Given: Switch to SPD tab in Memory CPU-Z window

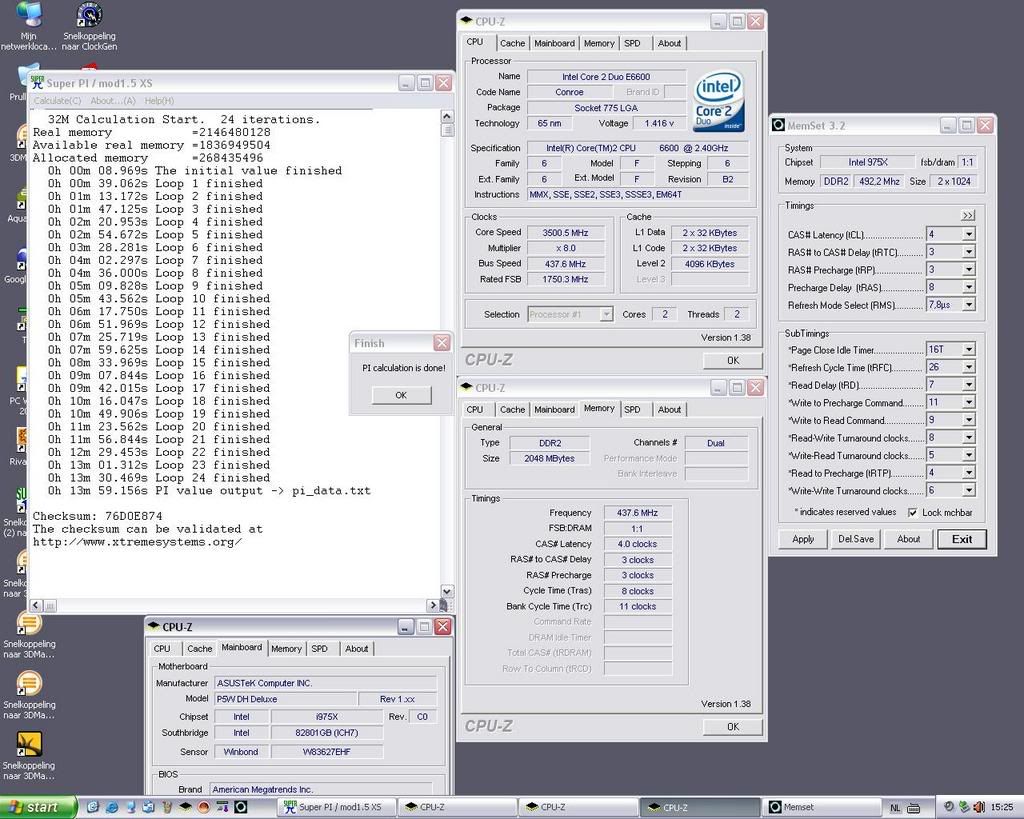Looking at the screenshot, I should click(x=632, y=410).
